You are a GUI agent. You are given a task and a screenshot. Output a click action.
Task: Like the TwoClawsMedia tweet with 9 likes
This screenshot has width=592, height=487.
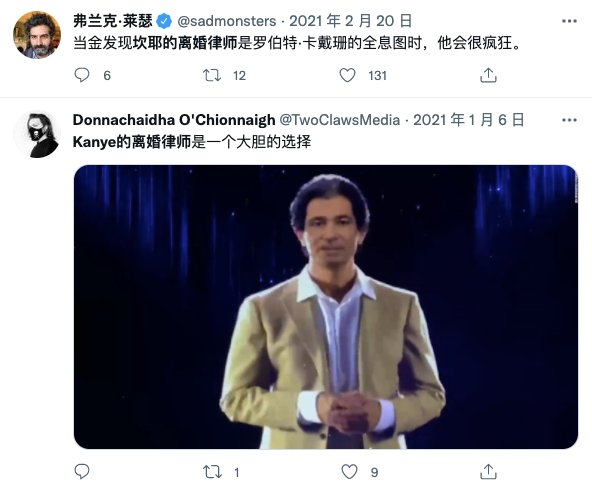pos(349,472)
